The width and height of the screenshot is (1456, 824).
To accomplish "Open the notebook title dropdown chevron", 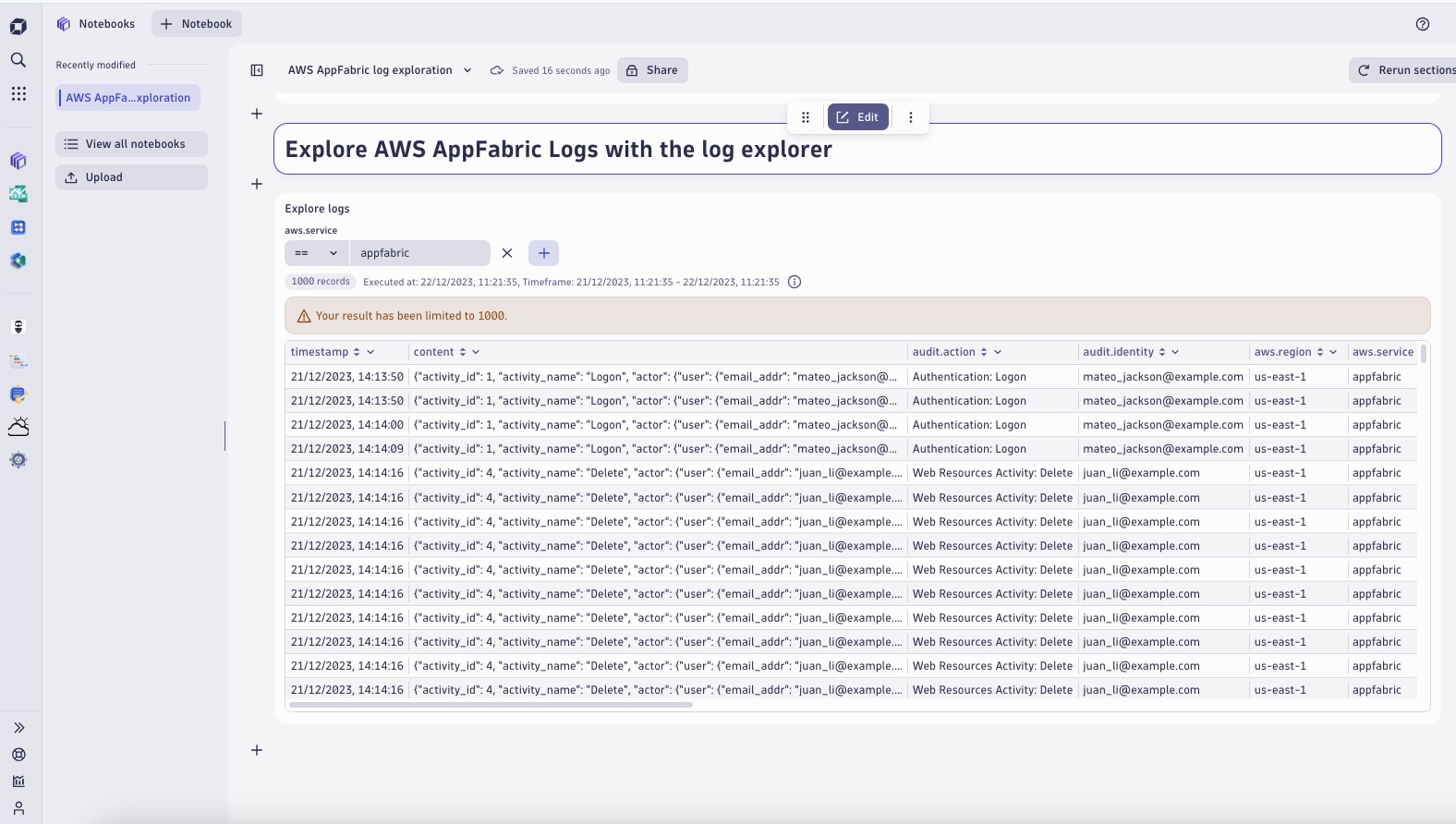I will 467,70.
